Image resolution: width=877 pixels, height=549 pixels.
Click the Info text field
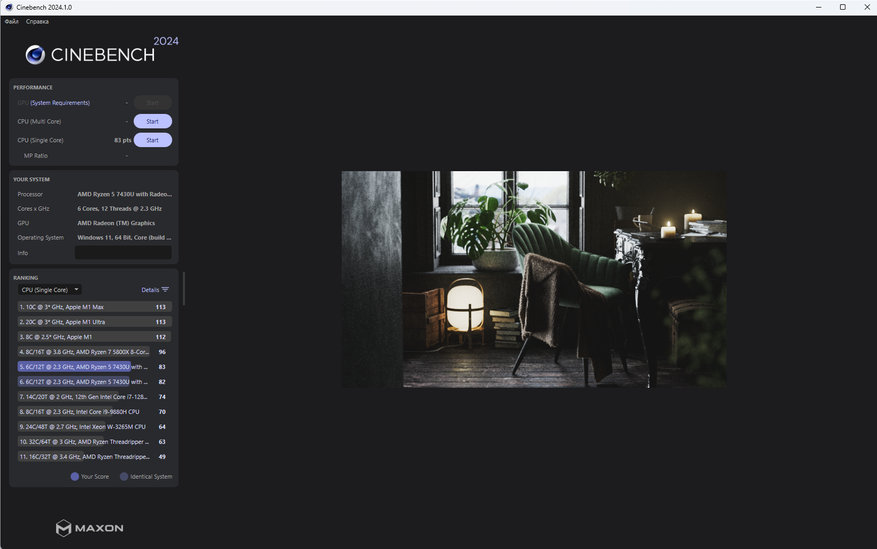pyautogui.click(x=123, y=253)
